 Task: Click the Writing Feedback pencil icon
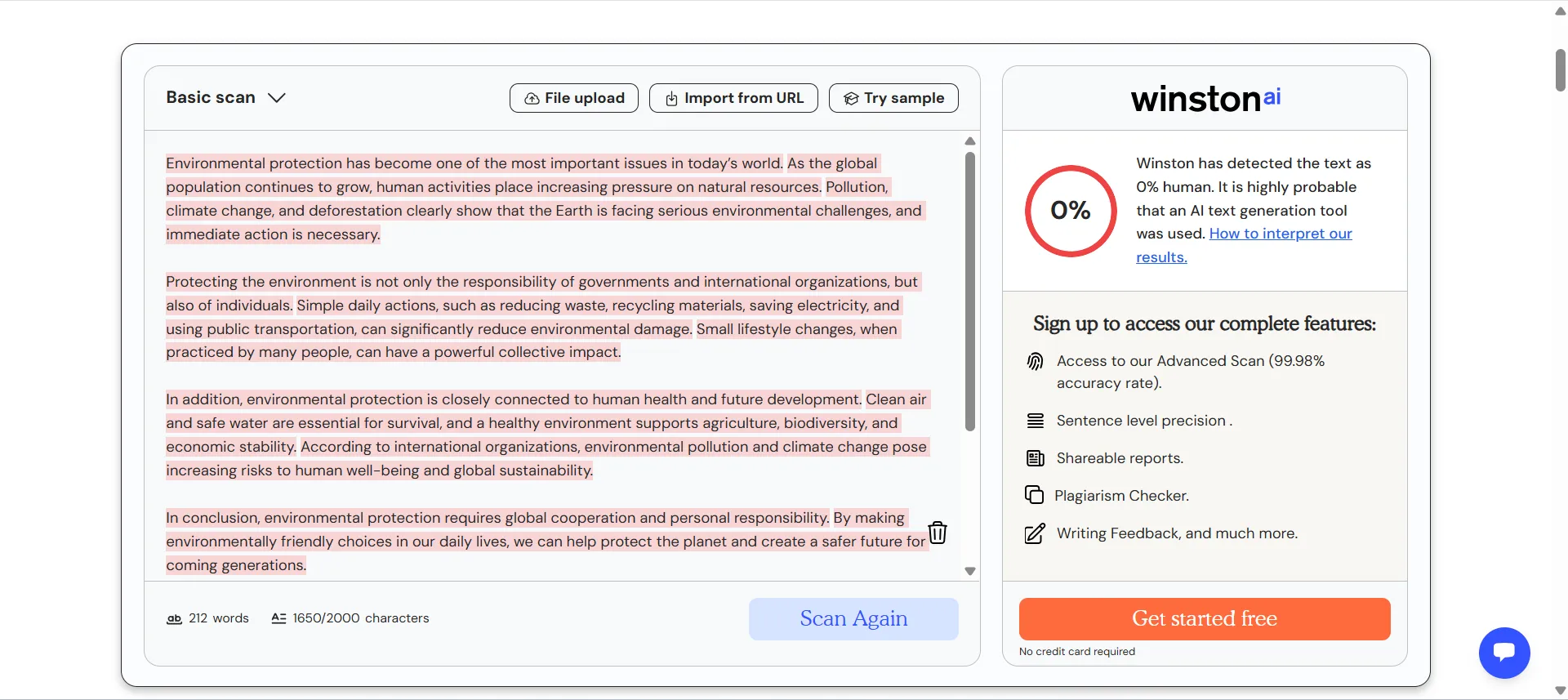point(1034,533)
